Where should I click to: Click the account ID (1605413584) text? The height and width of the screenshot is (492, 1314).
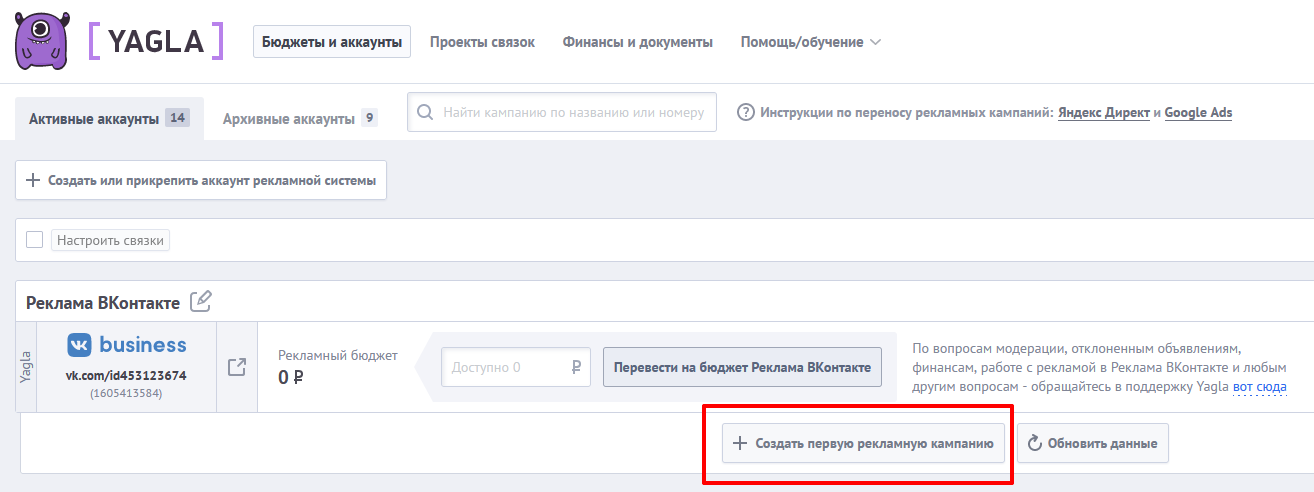click(x=126, y=394)
